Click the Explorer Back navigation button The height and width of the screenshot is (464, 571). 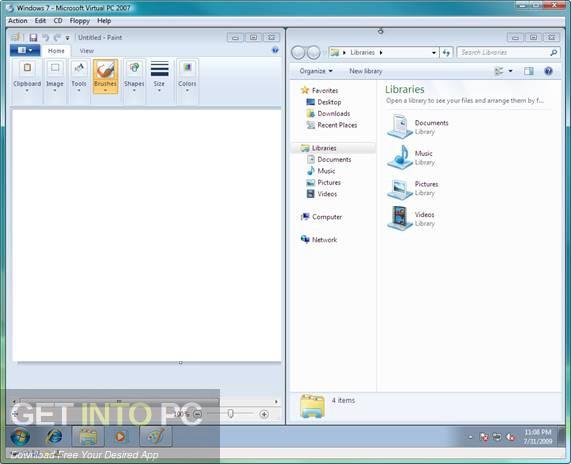coord(298,53)
